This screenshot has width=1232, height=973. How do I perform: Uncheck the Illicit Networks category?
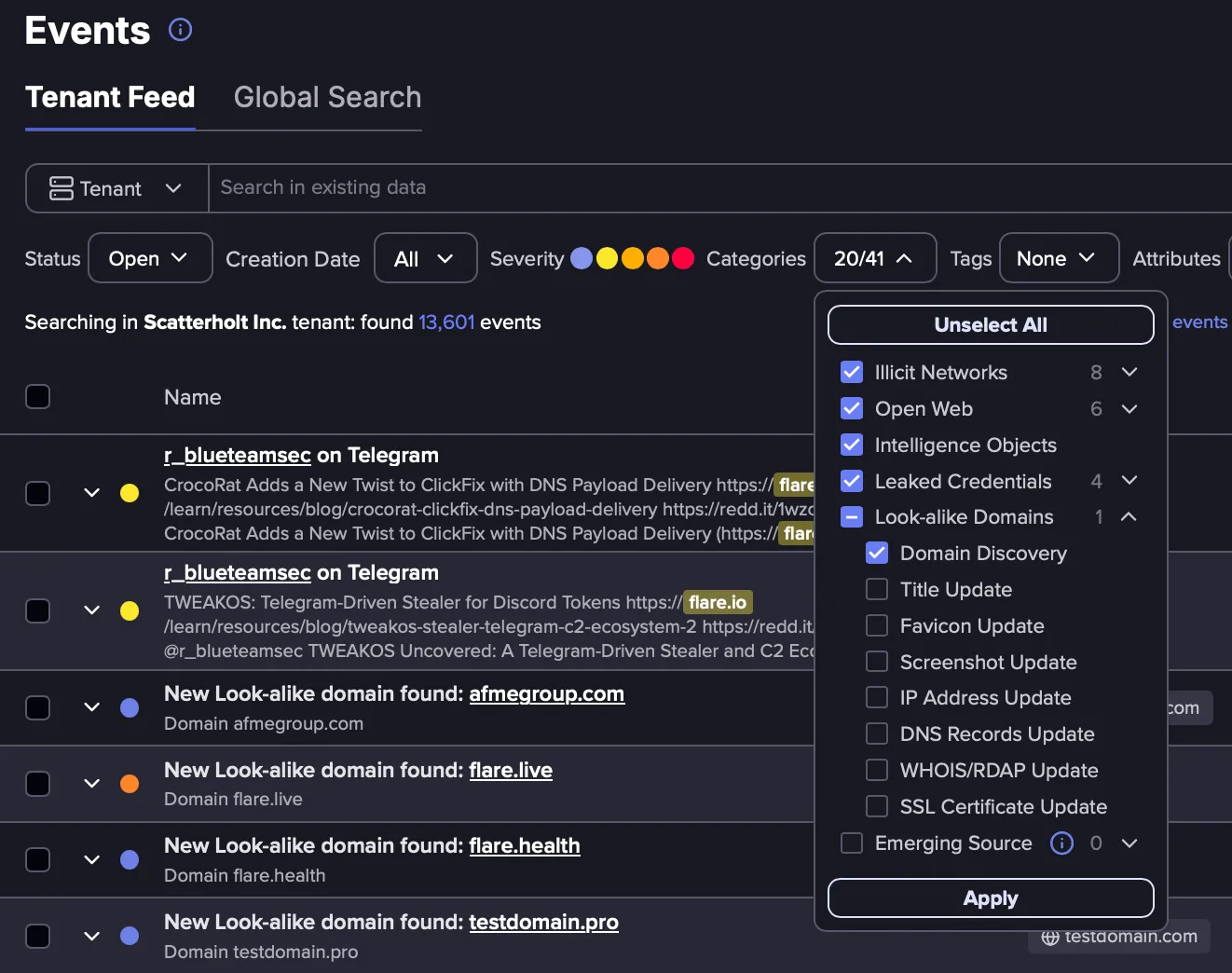click(x=852, y=373)
